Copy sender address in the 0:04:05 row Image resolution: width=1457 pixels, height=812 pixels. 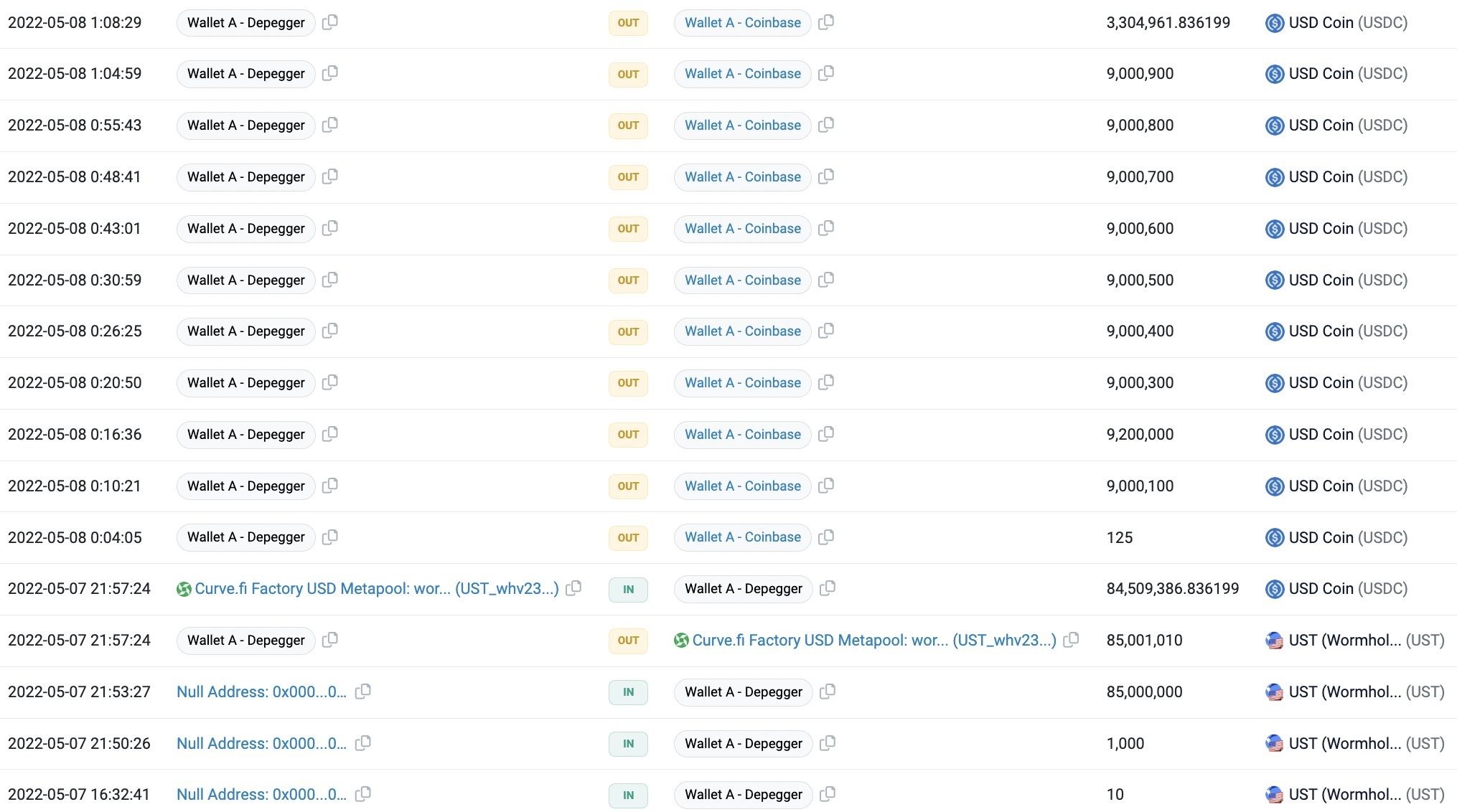(x=330, y=537)
